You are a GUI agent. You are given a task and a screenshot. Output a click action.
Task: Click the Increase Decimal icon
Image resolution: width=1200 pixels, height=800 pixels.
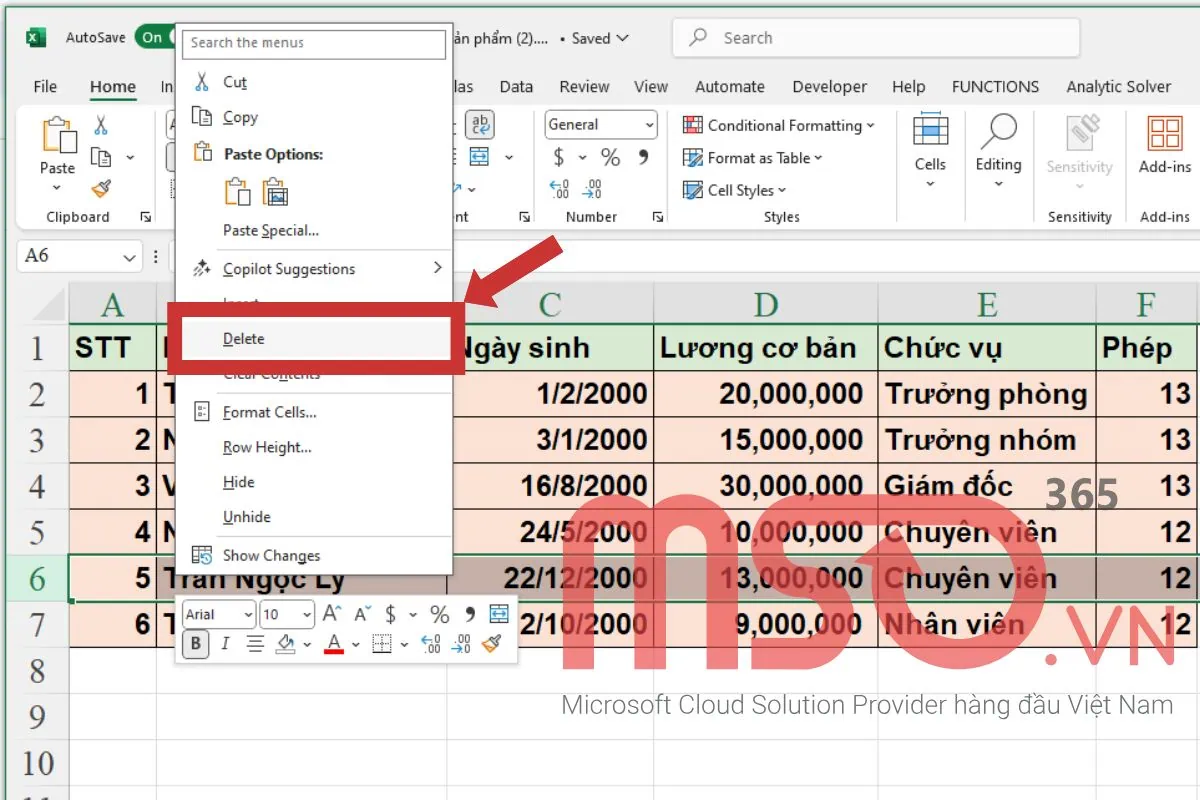pos(557,190)
